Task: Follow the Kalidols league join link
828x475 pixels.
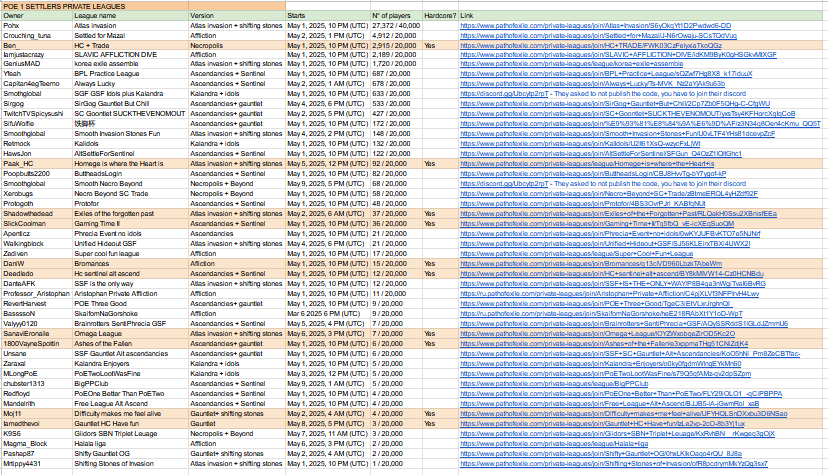Action: 580,144
